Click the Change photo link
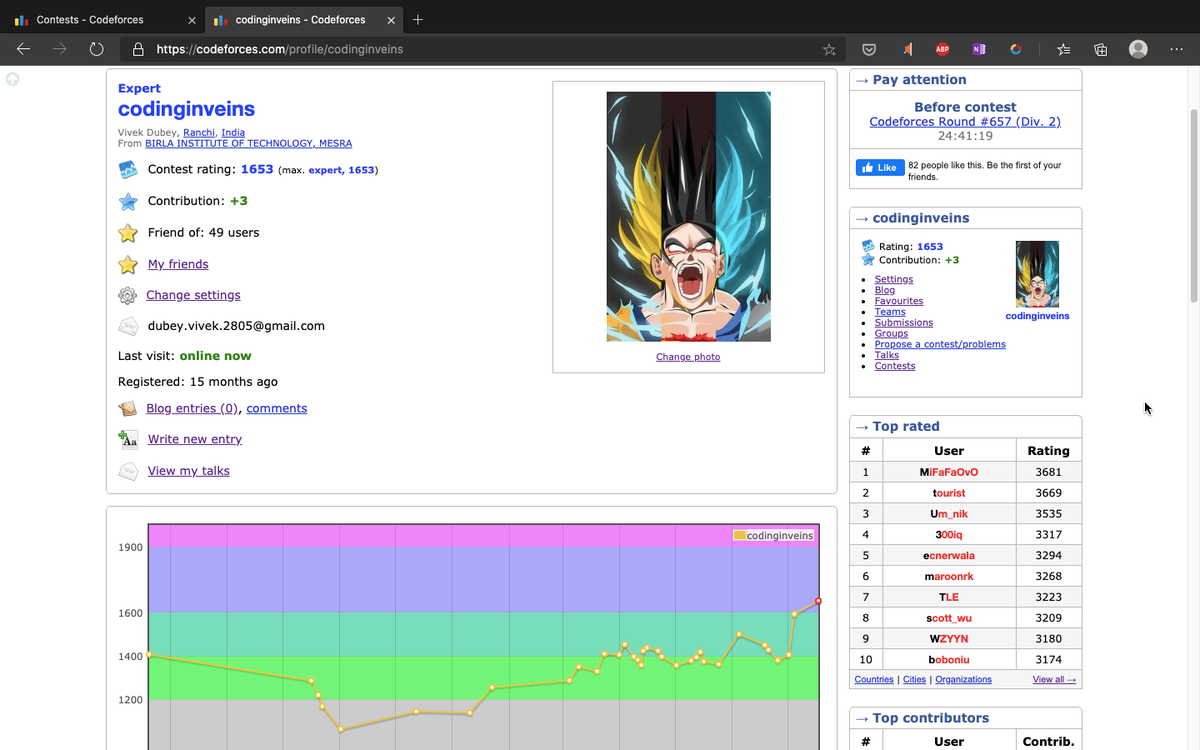Viewport: 1200px width, 750px height. pyautogui.click(x=688, y=357)
